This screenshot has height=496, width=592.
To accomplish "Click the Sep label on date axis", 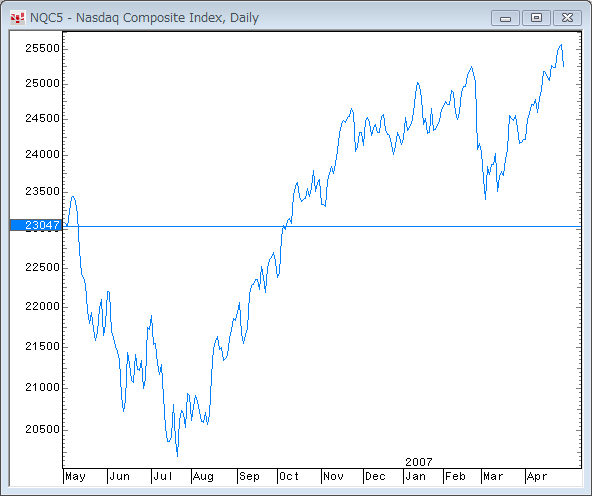I will click(x=250, y=477).
